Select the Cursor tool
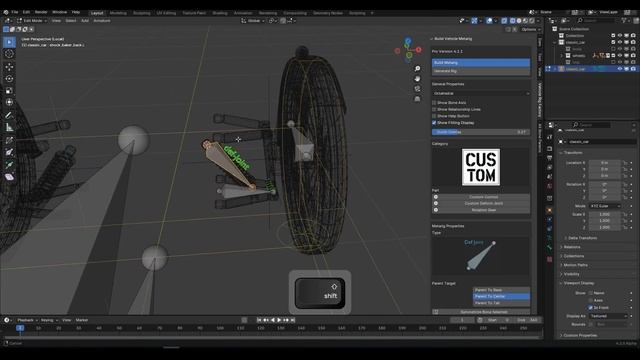 pyautogui.click(x=9, y=54)
